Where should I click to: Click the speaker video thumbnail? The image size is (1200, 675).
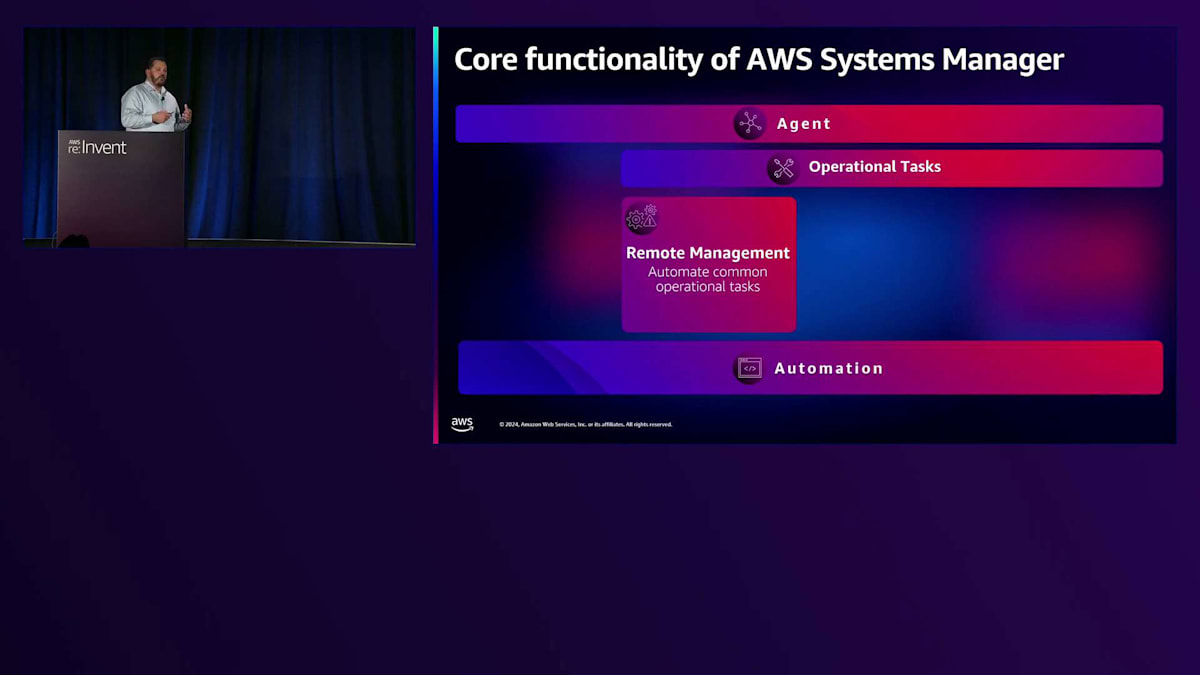click(219, 137)
